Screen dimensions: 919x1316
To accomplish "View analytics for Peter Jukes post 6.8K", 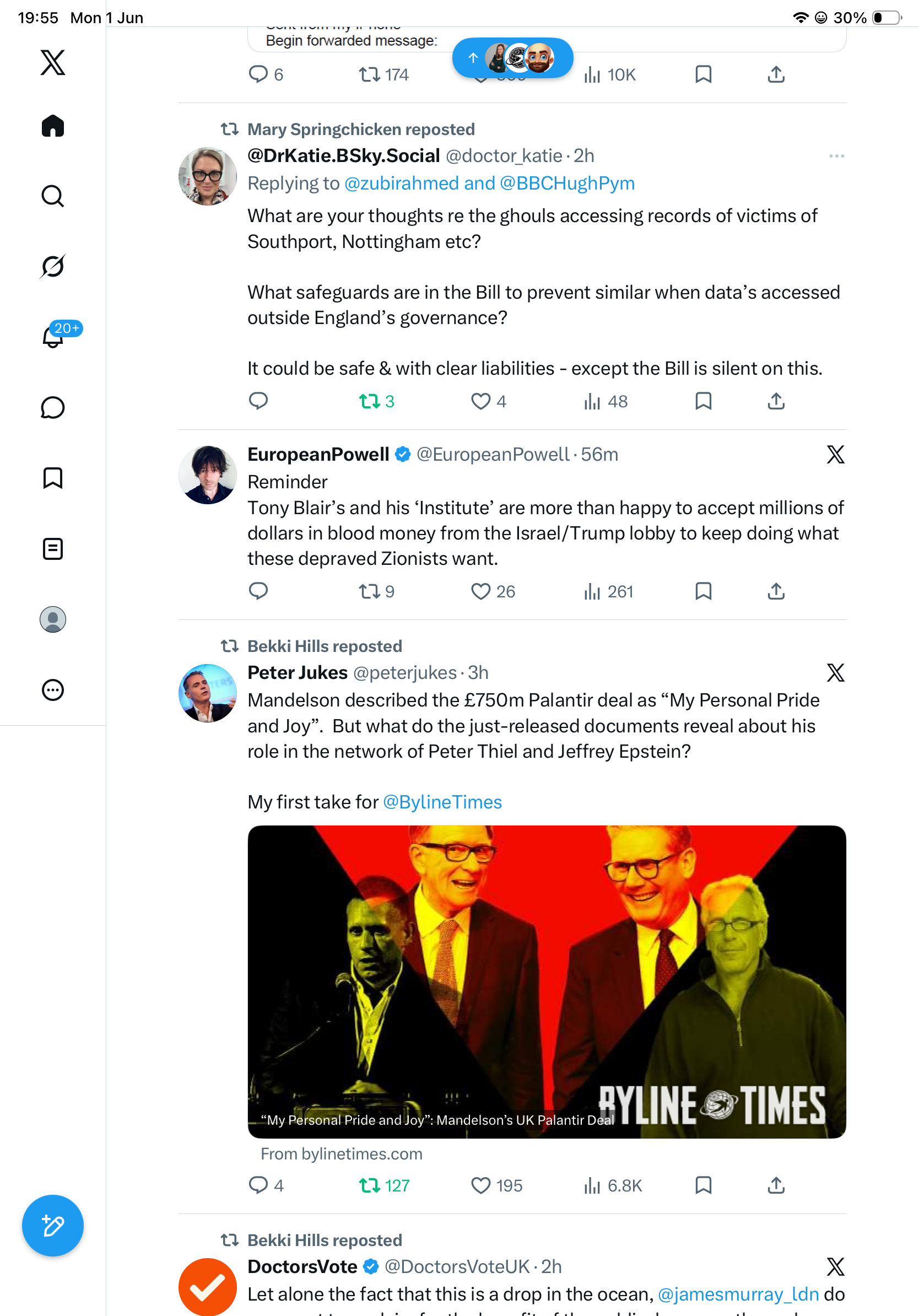I will (613, 1185).
